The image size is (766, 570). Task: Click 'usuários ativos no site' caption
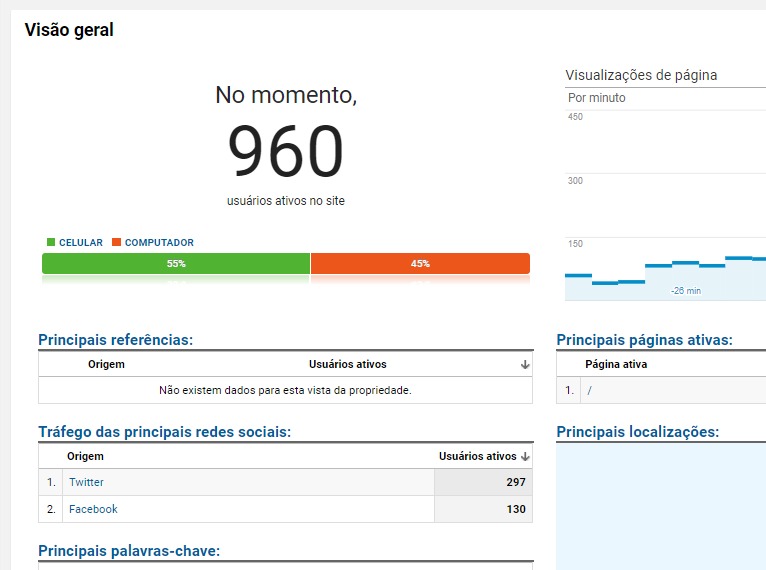pos(286,201)
